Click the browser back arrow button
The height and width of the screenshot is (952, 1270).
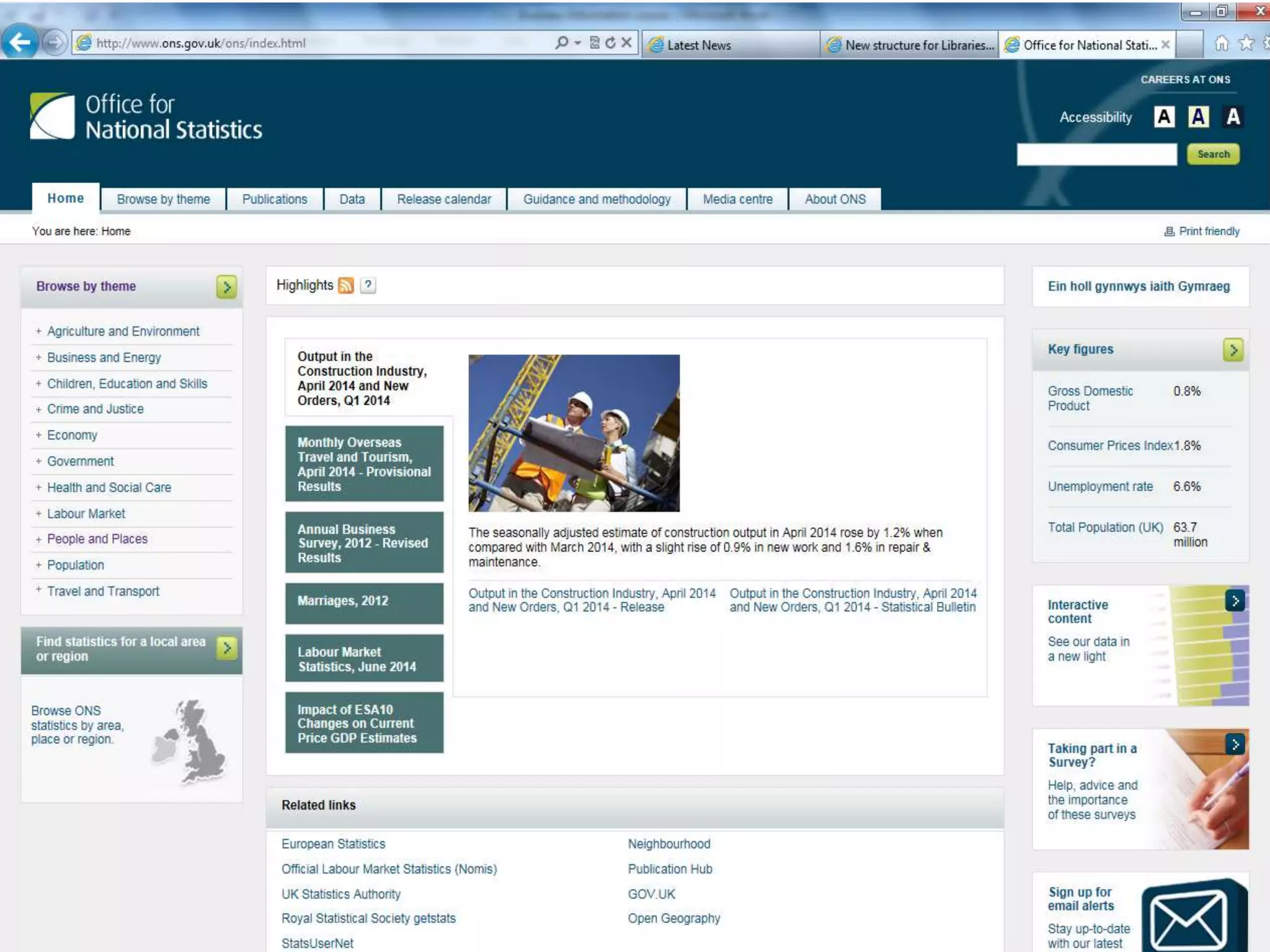[20, 43]
